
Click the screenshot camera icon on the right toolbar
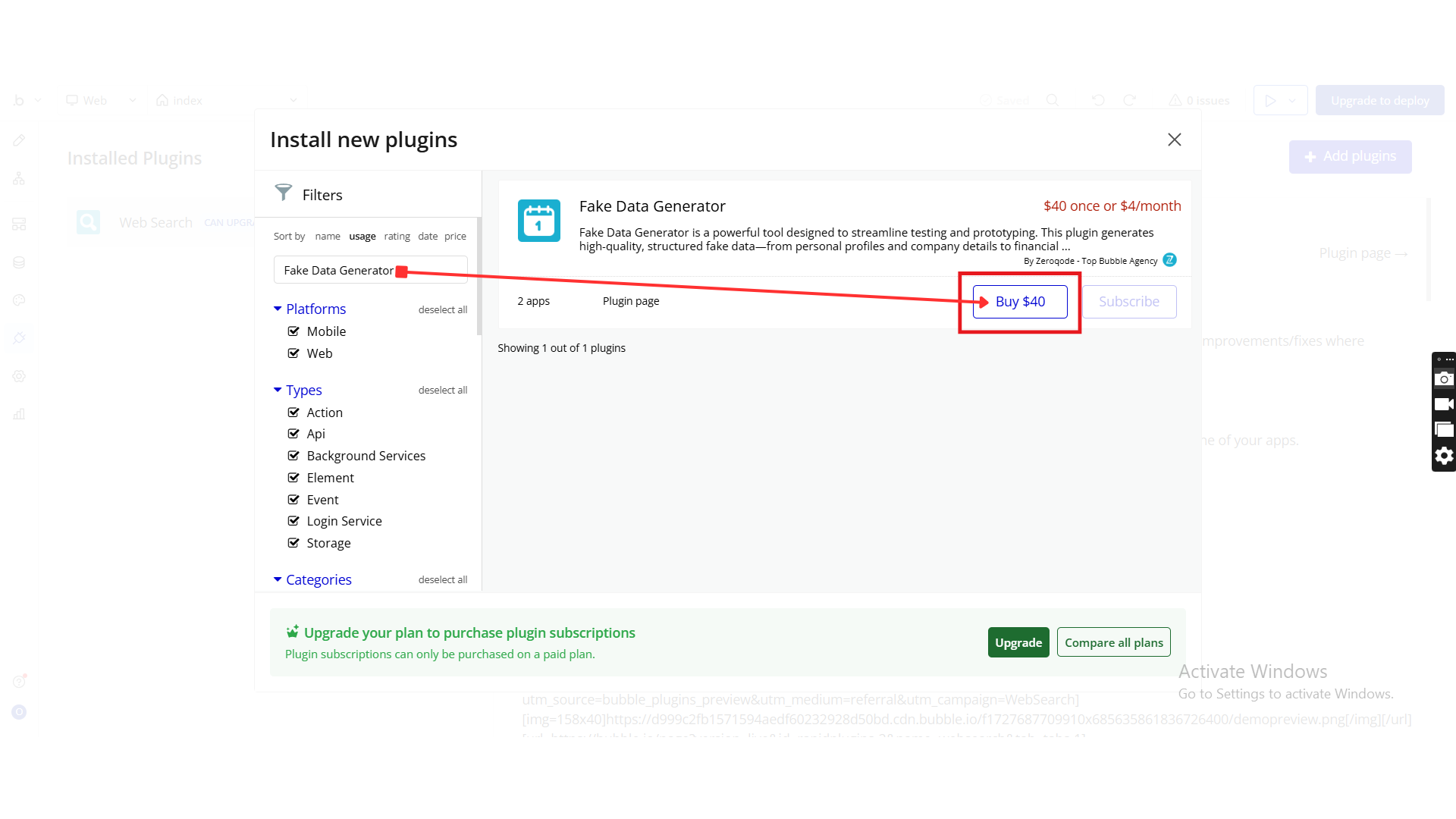pos(1444,378)
